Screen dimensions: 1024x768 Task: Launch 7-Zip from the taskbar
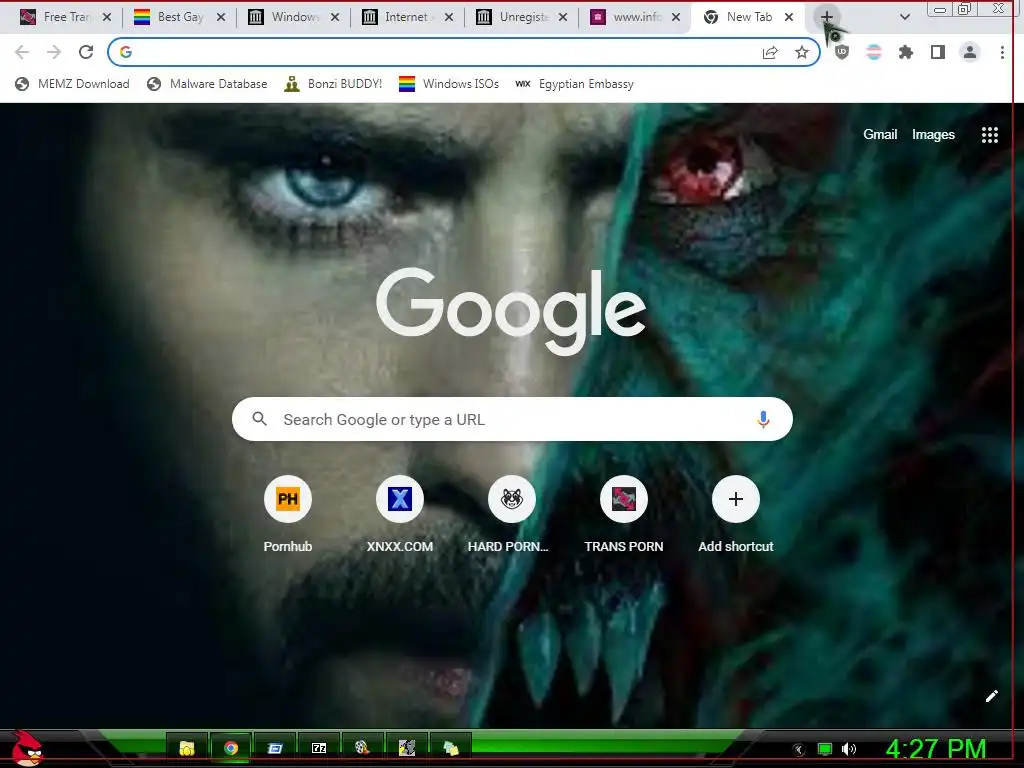319,748
